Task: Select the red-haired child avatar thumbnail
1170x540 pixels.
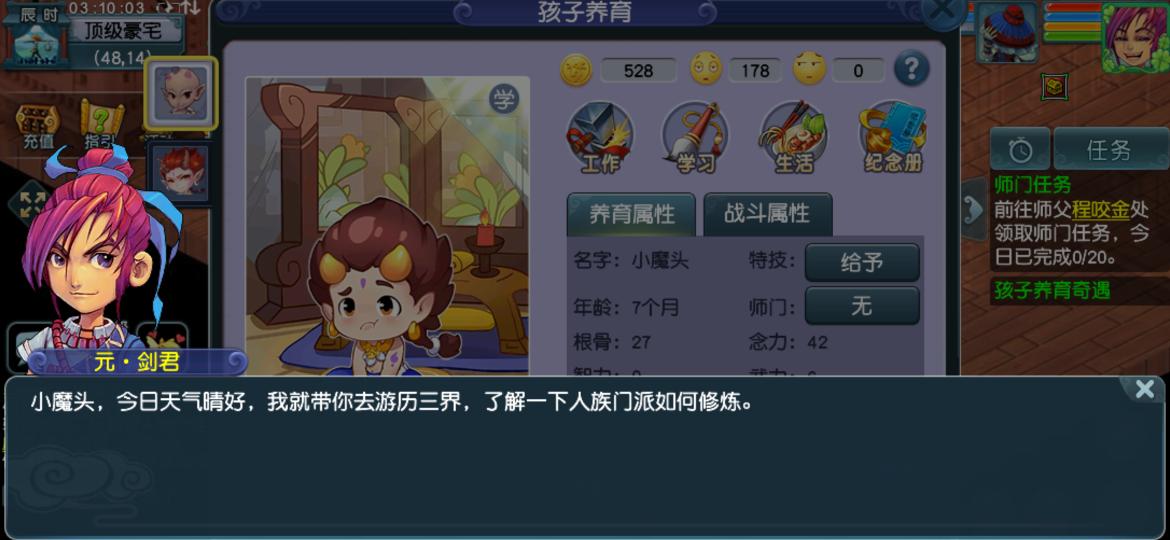Action: (x=180, y=173)
